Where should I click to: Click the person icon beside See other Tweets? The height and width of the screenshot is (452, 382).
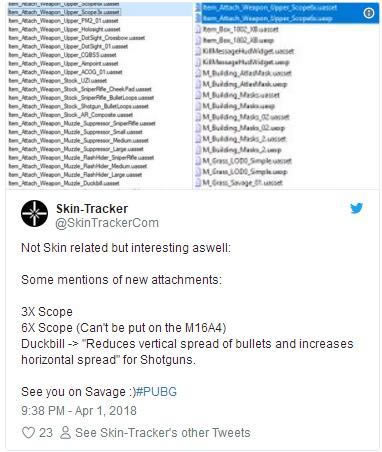pos(65,433)
